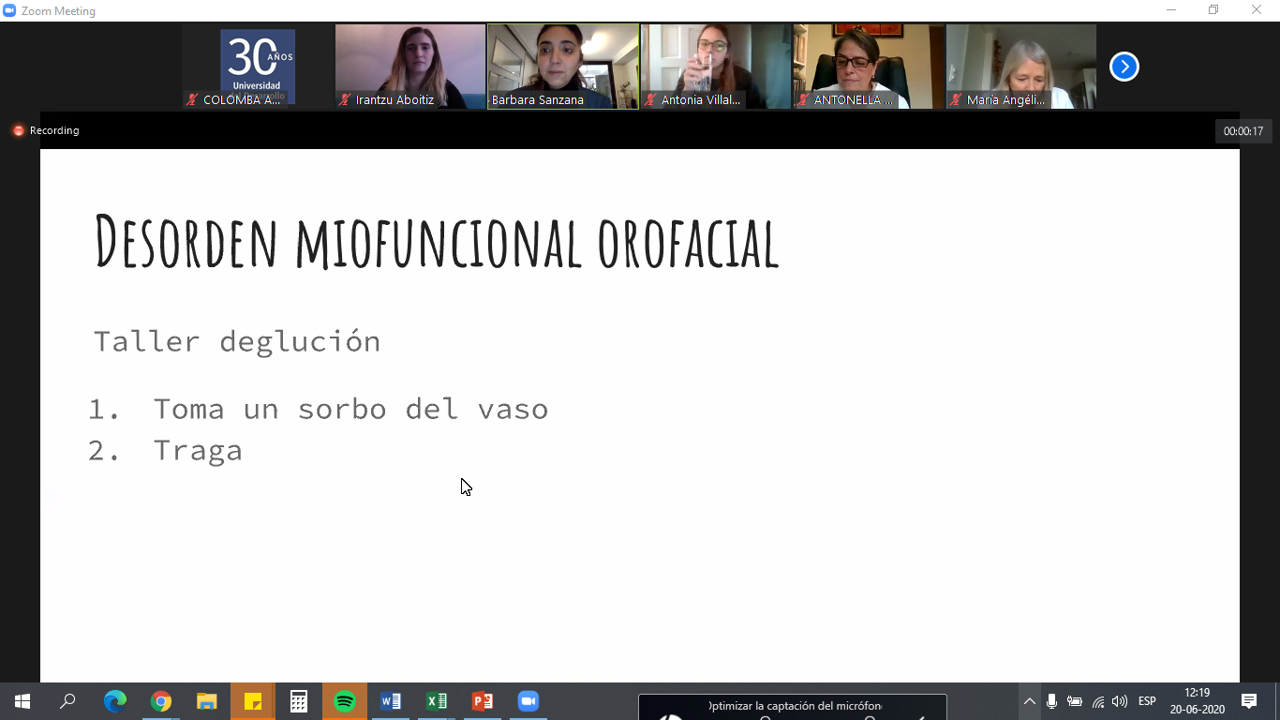Image resolution: width=1280 pixels, height=720 pixels.
Task: Open PowerPoint from the taskbar
Action: 482,701
